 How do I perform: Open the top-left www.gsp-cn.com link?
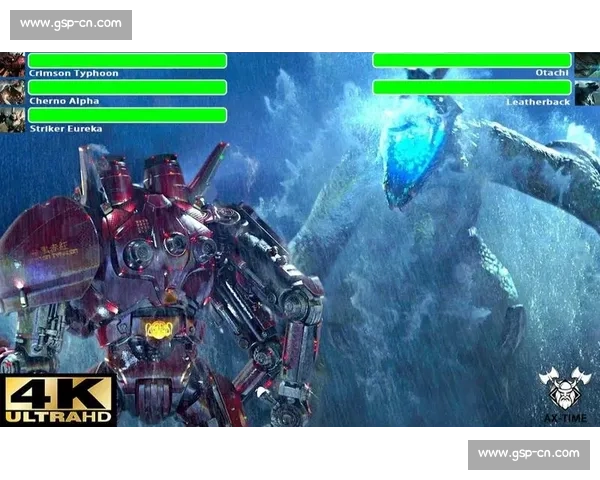click(x=71, y=23)
